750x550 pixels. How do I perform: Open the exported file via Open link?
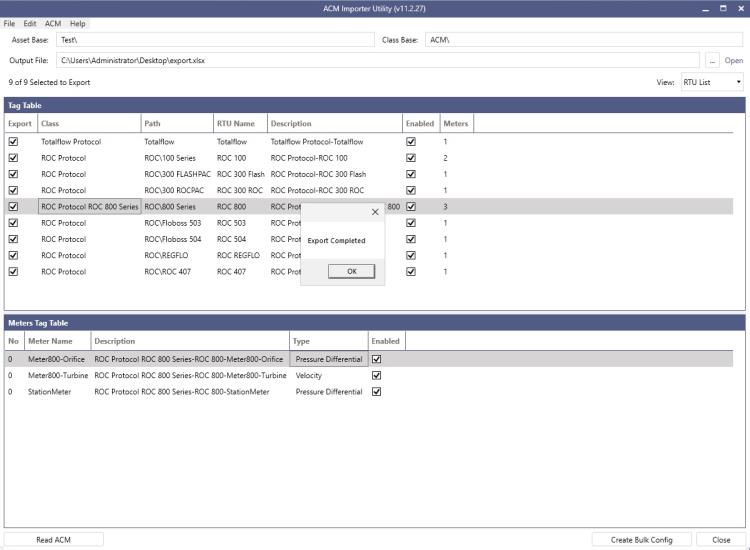734,60
